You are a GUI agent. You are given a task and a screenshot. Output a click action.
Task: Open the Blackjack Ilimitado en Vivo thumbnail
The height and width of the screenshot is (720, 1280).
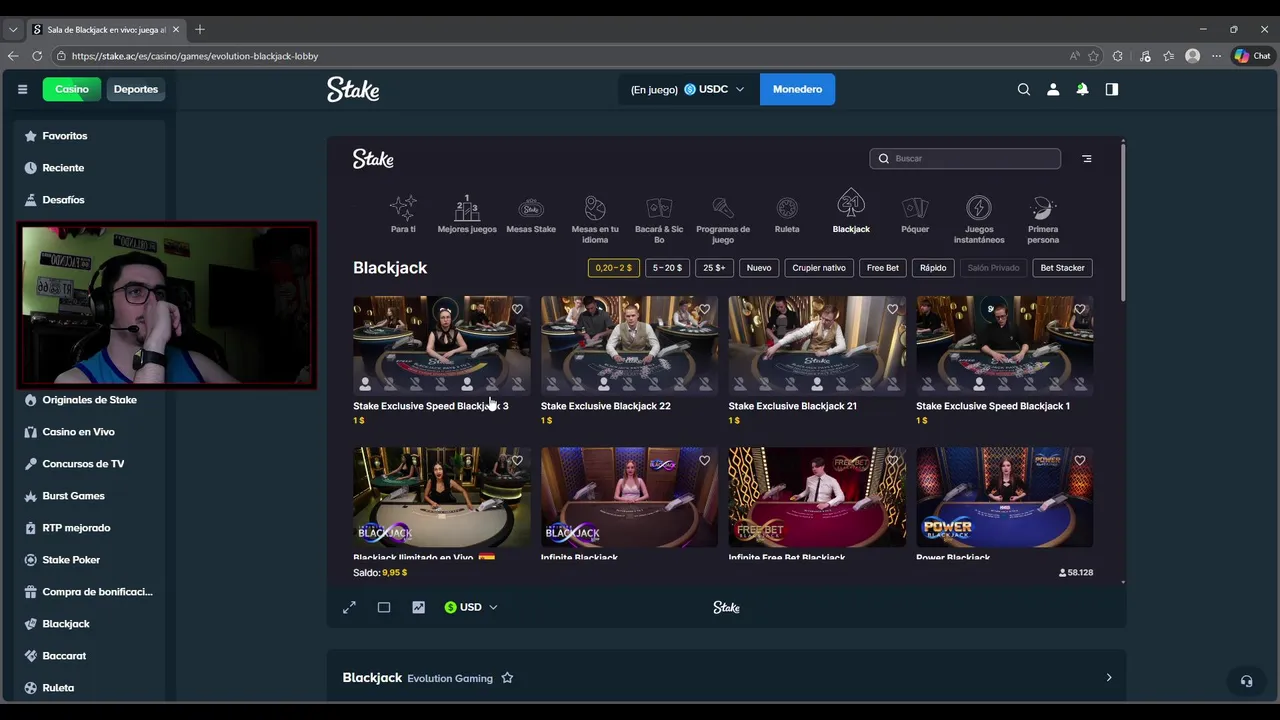pyautogui.click(x=441, y=497)
